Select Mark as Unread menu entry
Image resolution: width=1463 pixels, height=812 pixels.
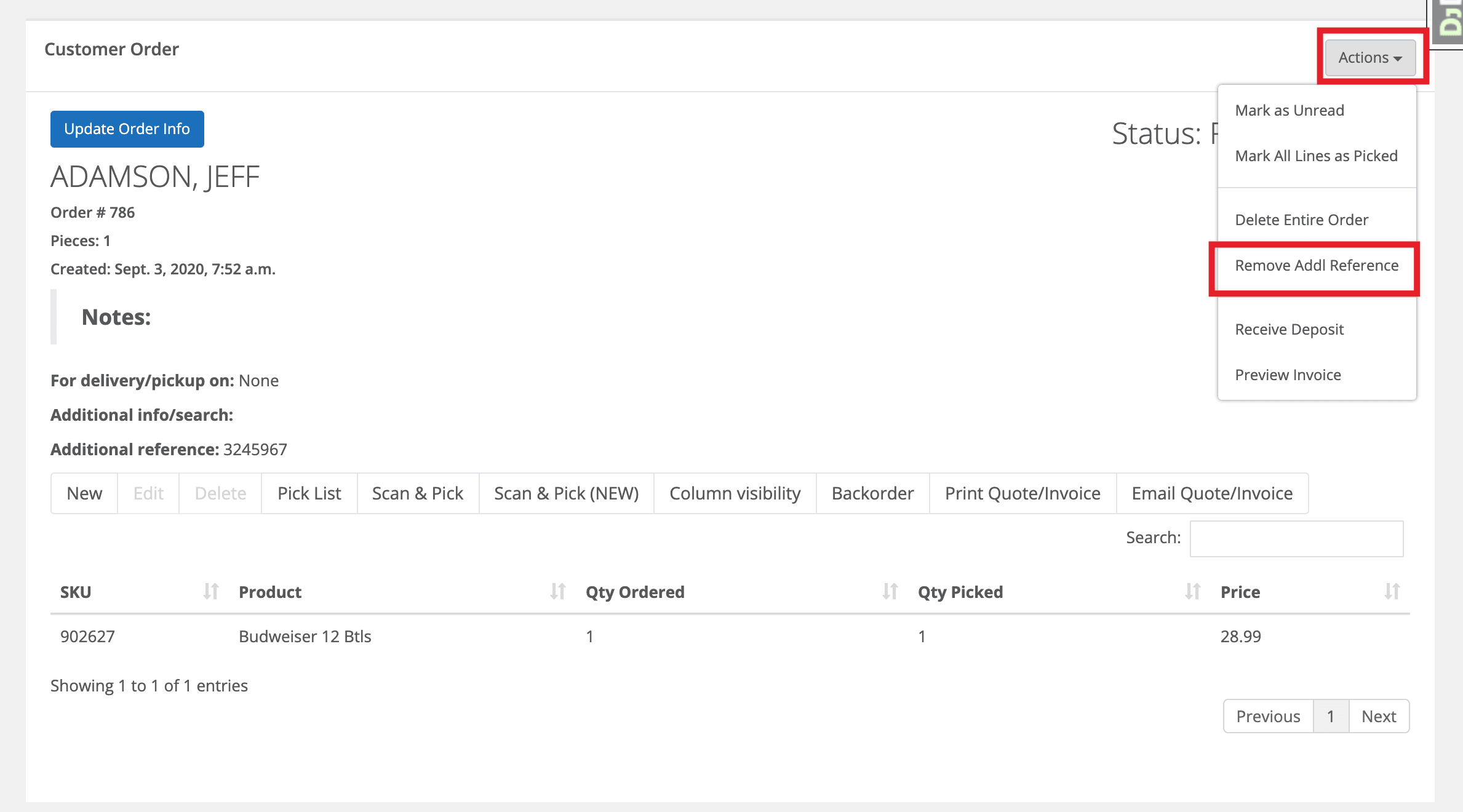coord(1290,110)
